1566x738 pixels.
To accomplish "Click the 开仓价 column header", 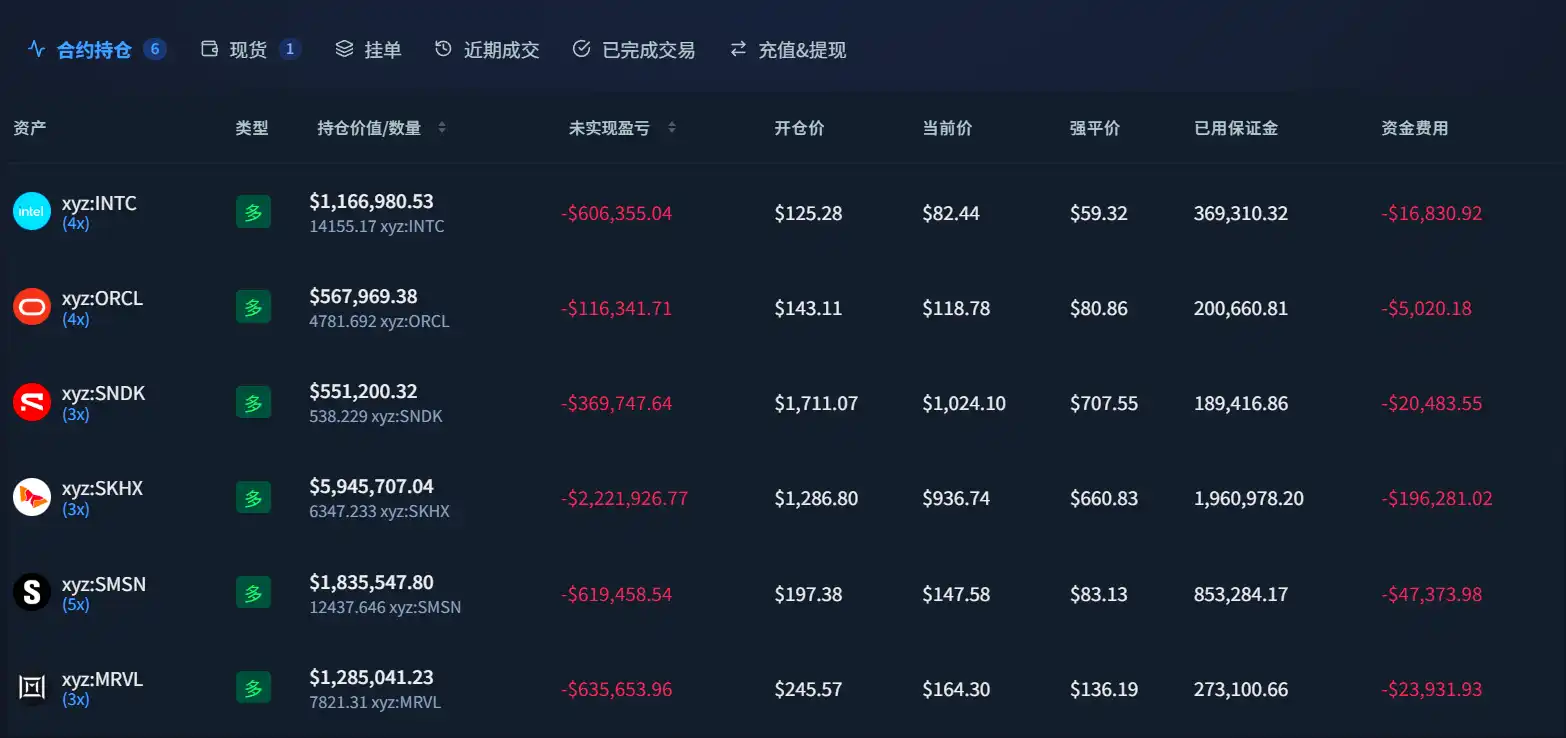I will [799, 128].
